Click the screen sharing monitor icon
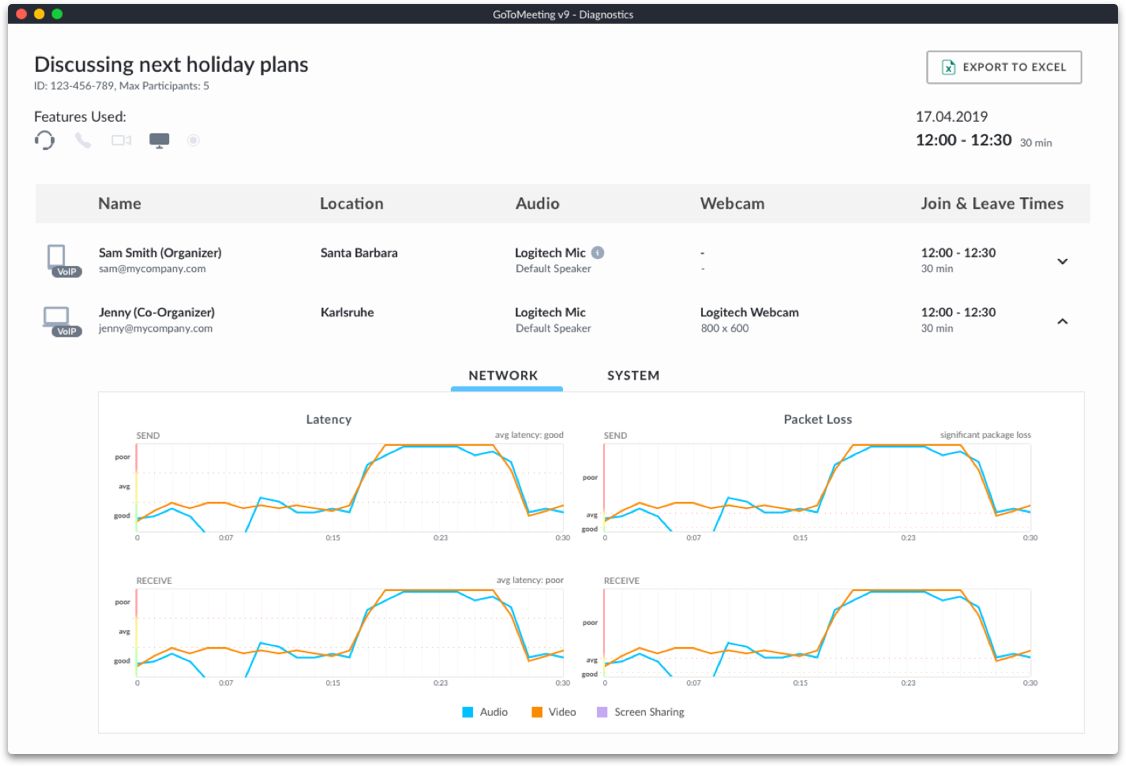This screenshot has height=766, width=1126. coord(159,140)
